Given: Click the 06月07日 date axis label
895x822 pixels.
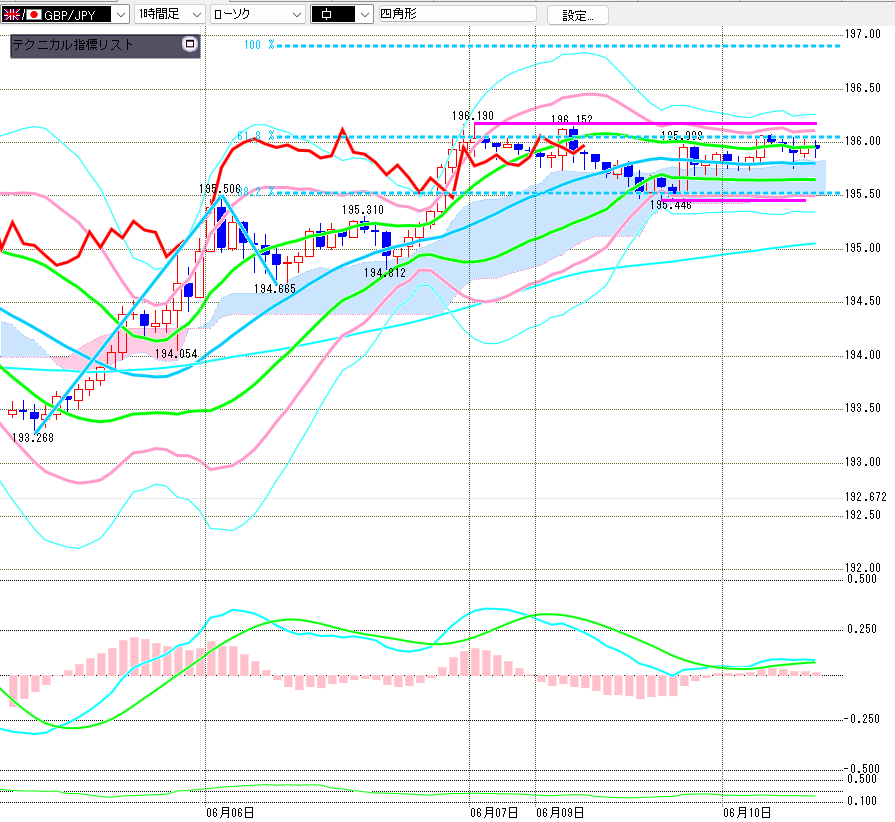Looking at the screenshot, I should pos(494,812).
